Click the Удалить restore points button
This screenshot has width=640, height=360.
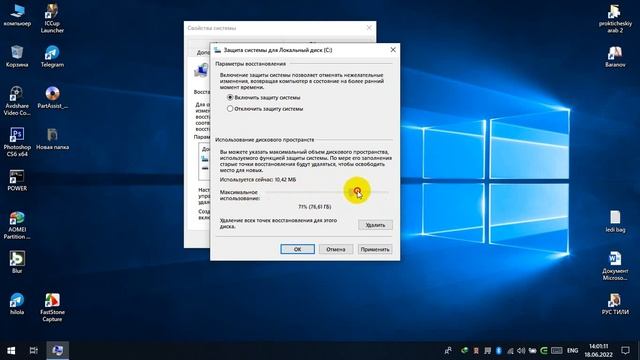click(375, 225)
